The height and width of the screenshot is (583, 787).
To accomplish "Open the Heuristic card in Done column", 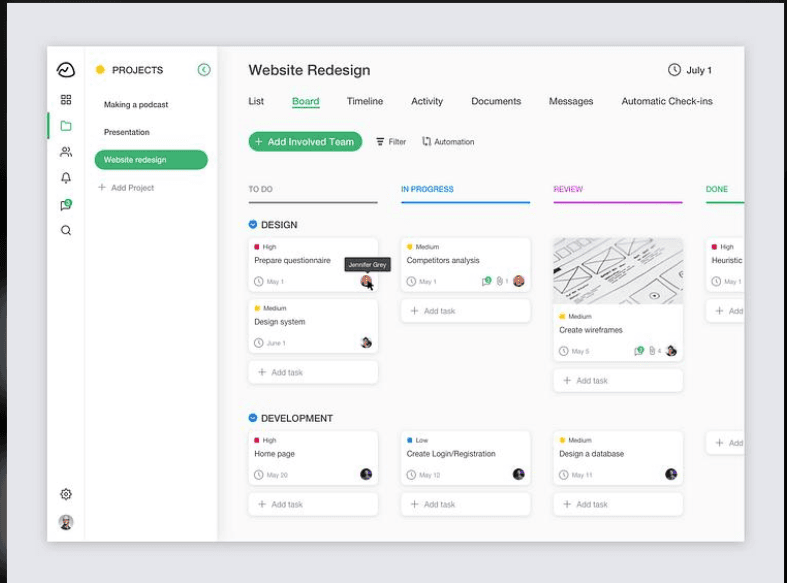I will [725, 265].
